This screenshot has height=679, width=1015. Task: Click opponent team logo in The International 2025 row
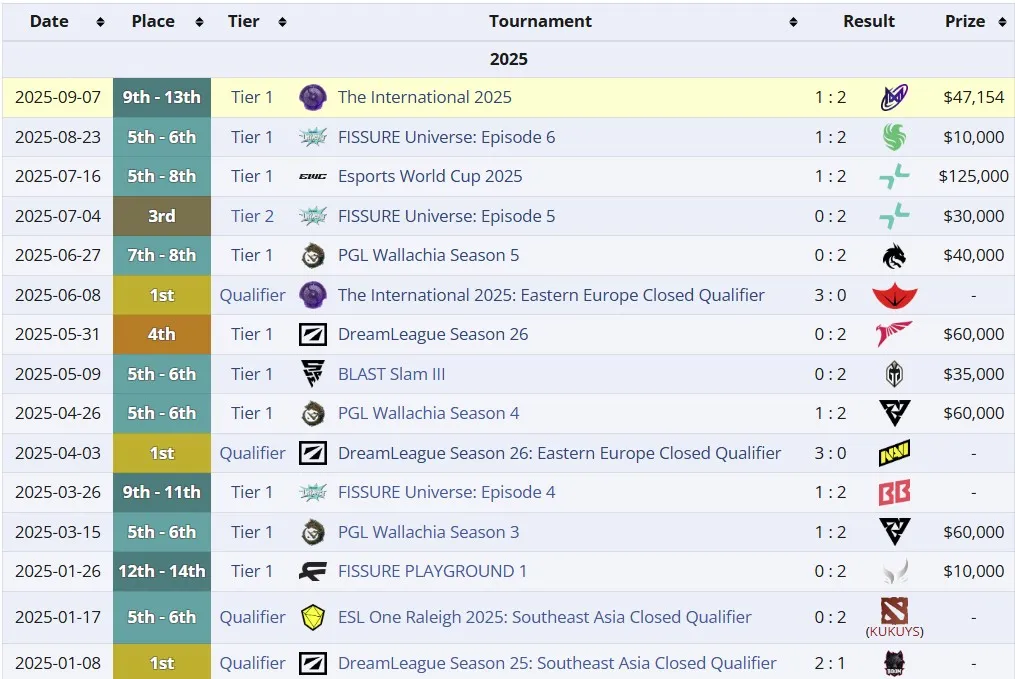coord(895,97)
